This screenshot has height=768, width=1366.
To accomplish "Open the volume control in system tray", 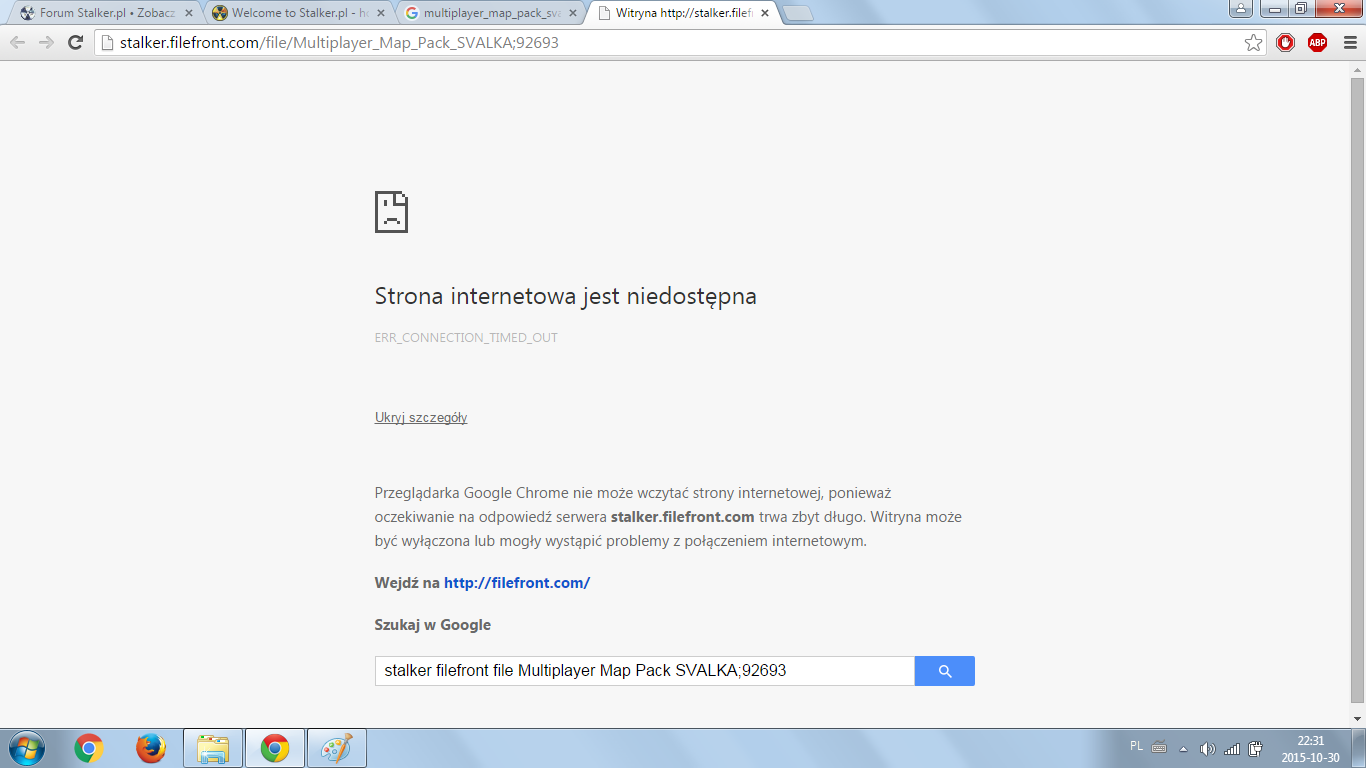I will (x=1208, y=748).
